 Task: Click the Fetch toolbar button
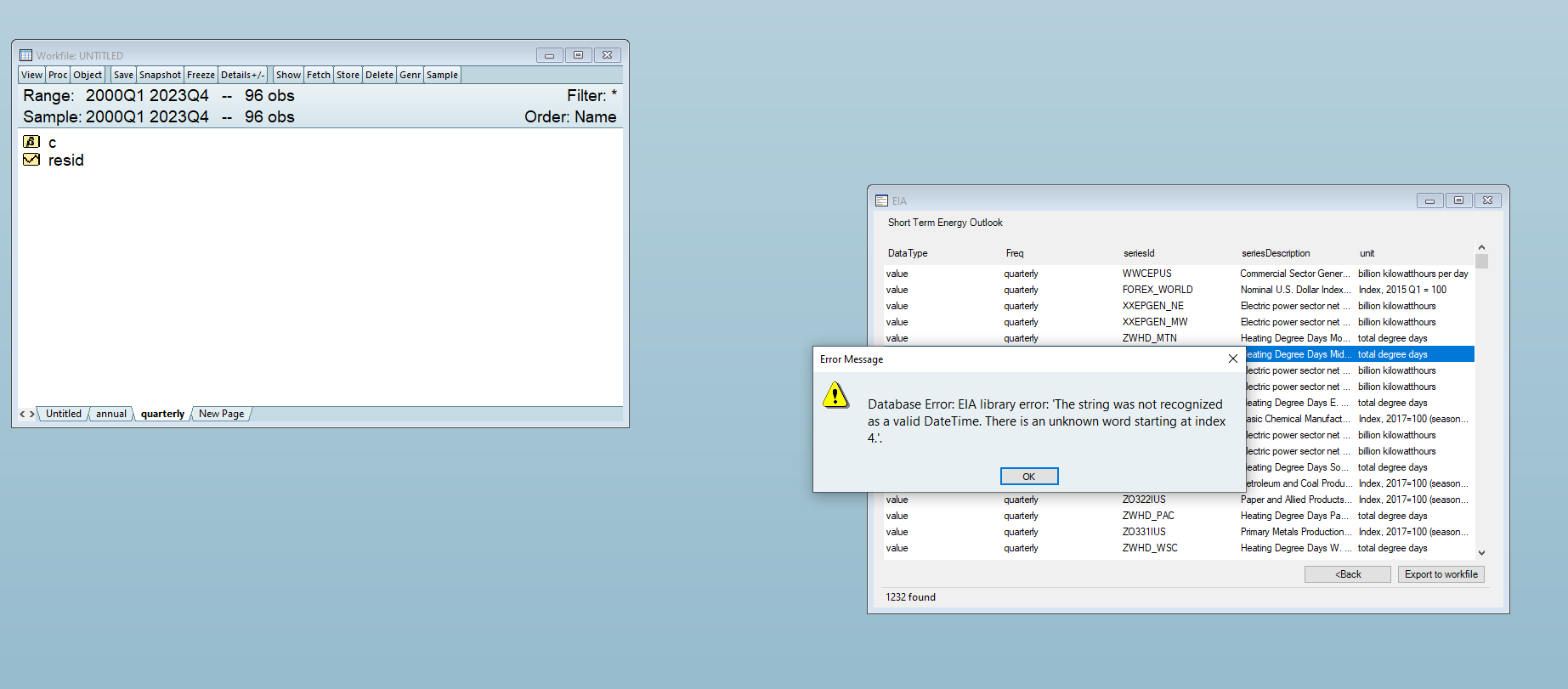tap(319, 75)
